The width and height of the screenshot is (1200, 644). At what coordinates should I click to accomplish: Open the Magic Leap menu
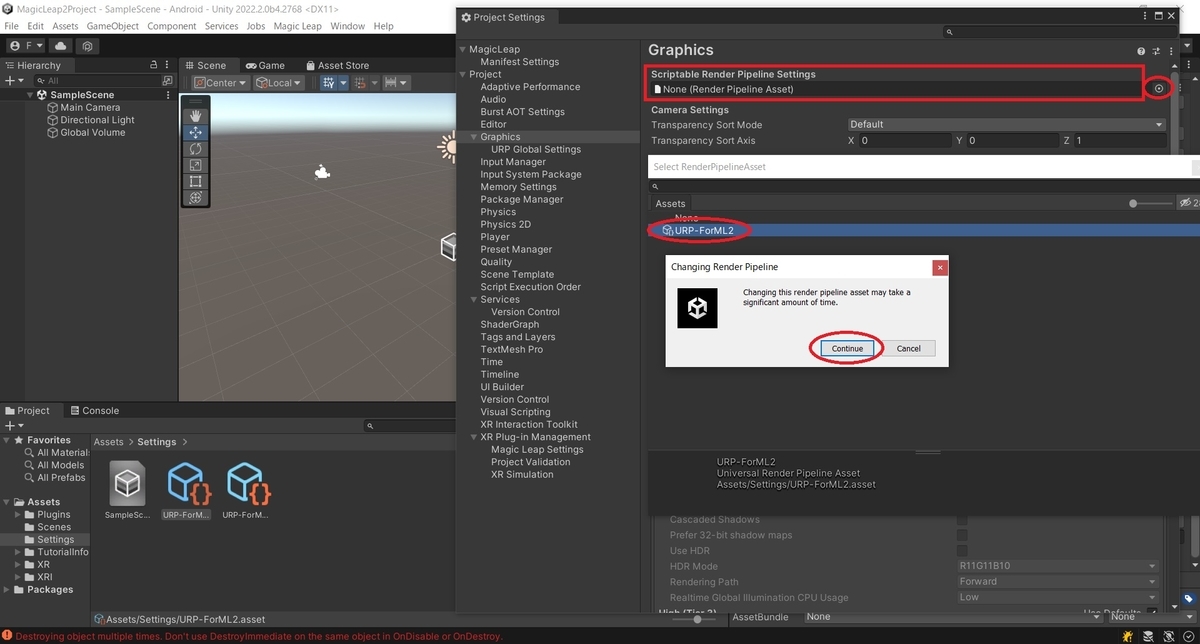point(296,25)
